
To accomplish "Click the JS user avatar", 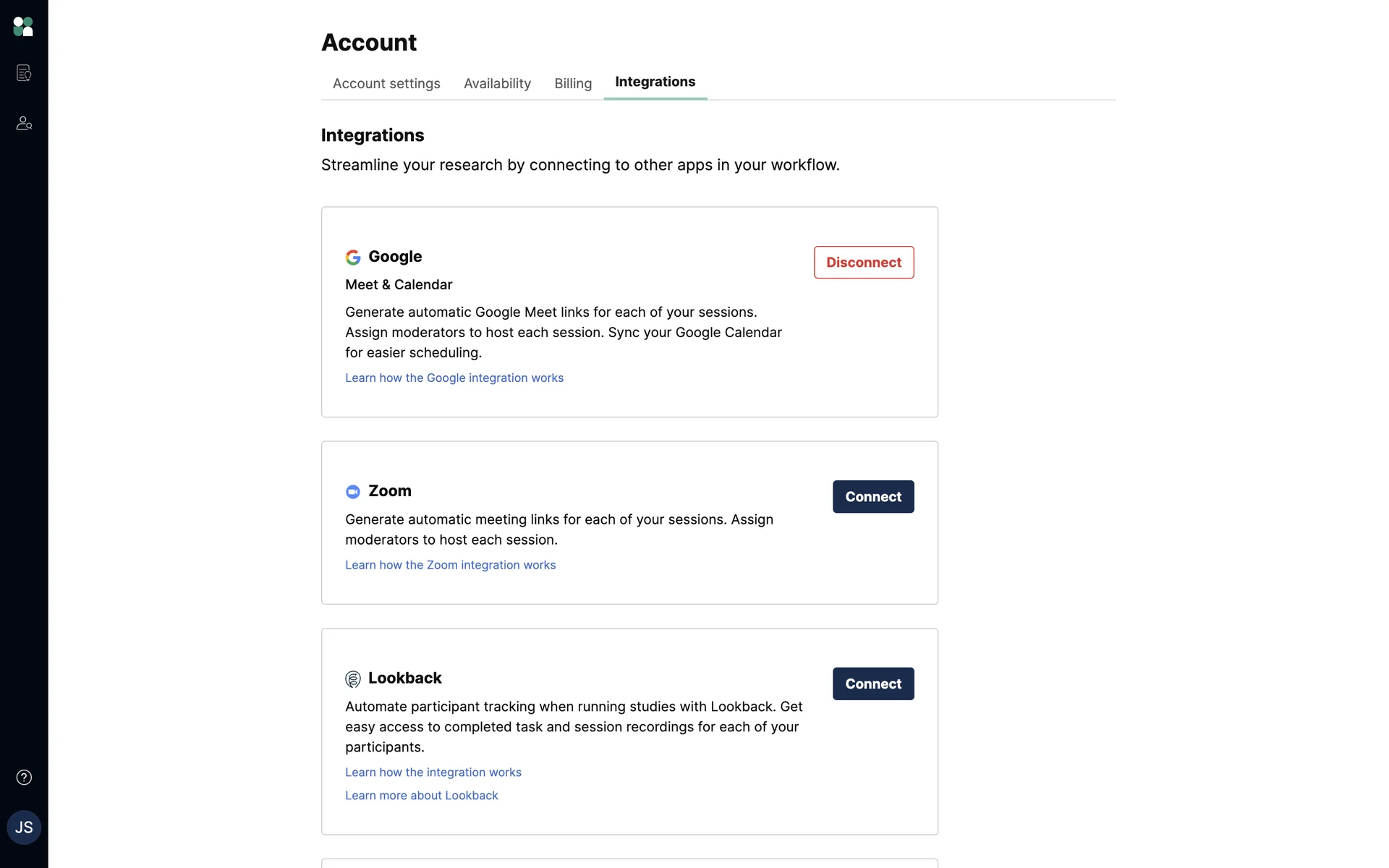I will pyautogui.click(x=24, y=827).
